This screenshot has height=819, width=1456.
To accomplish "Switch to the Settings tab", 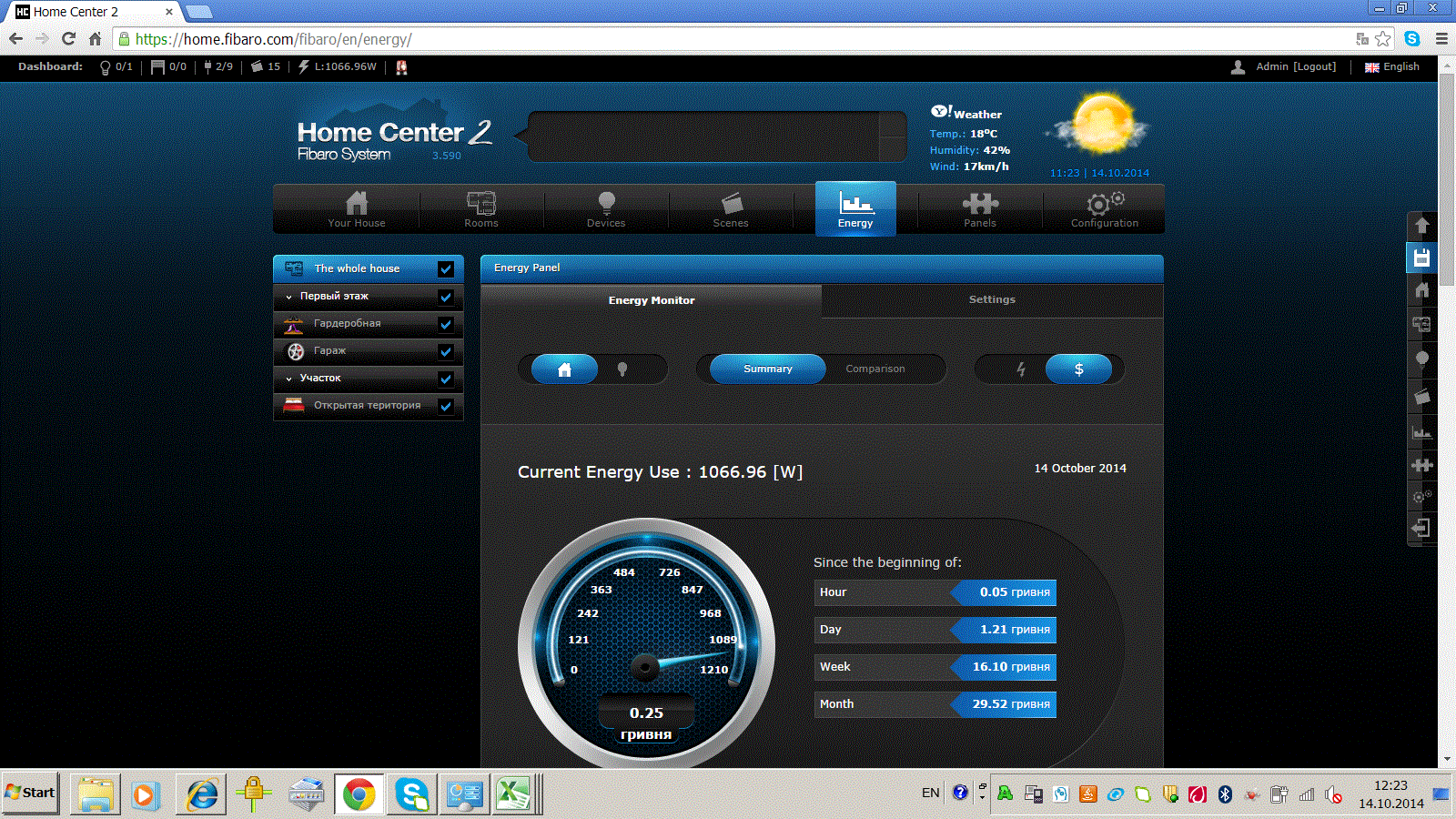I will coord(992,300).
